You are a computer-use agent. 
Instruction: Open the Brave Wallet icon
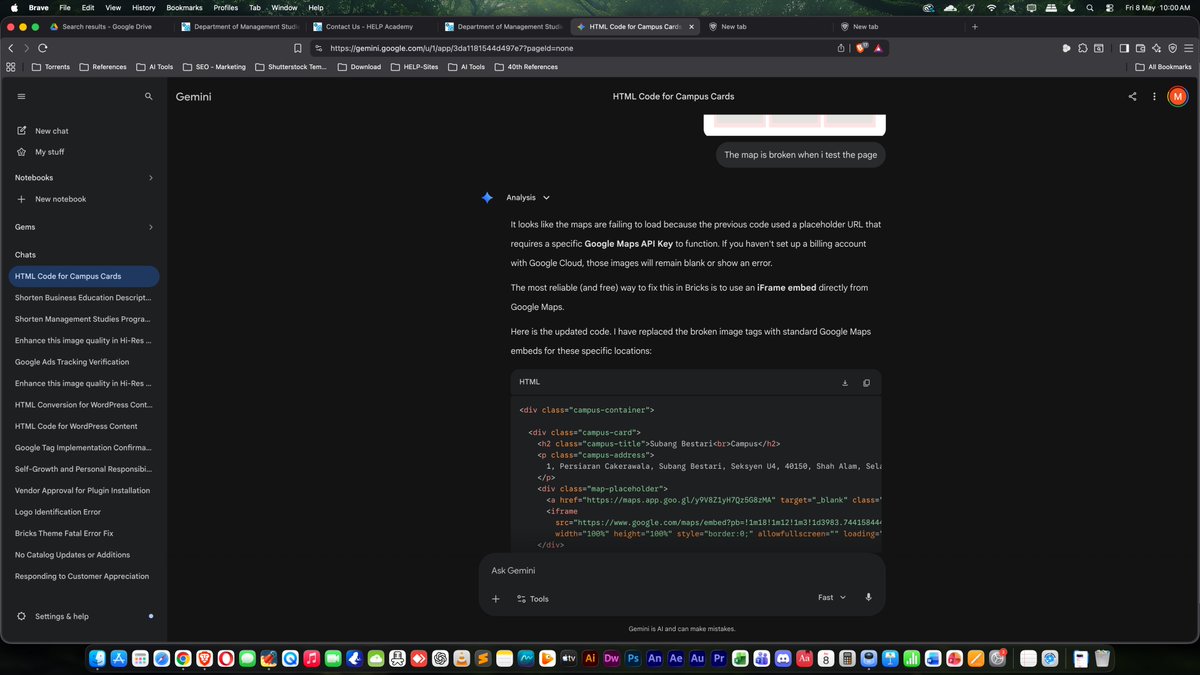tap(1141, 47)
